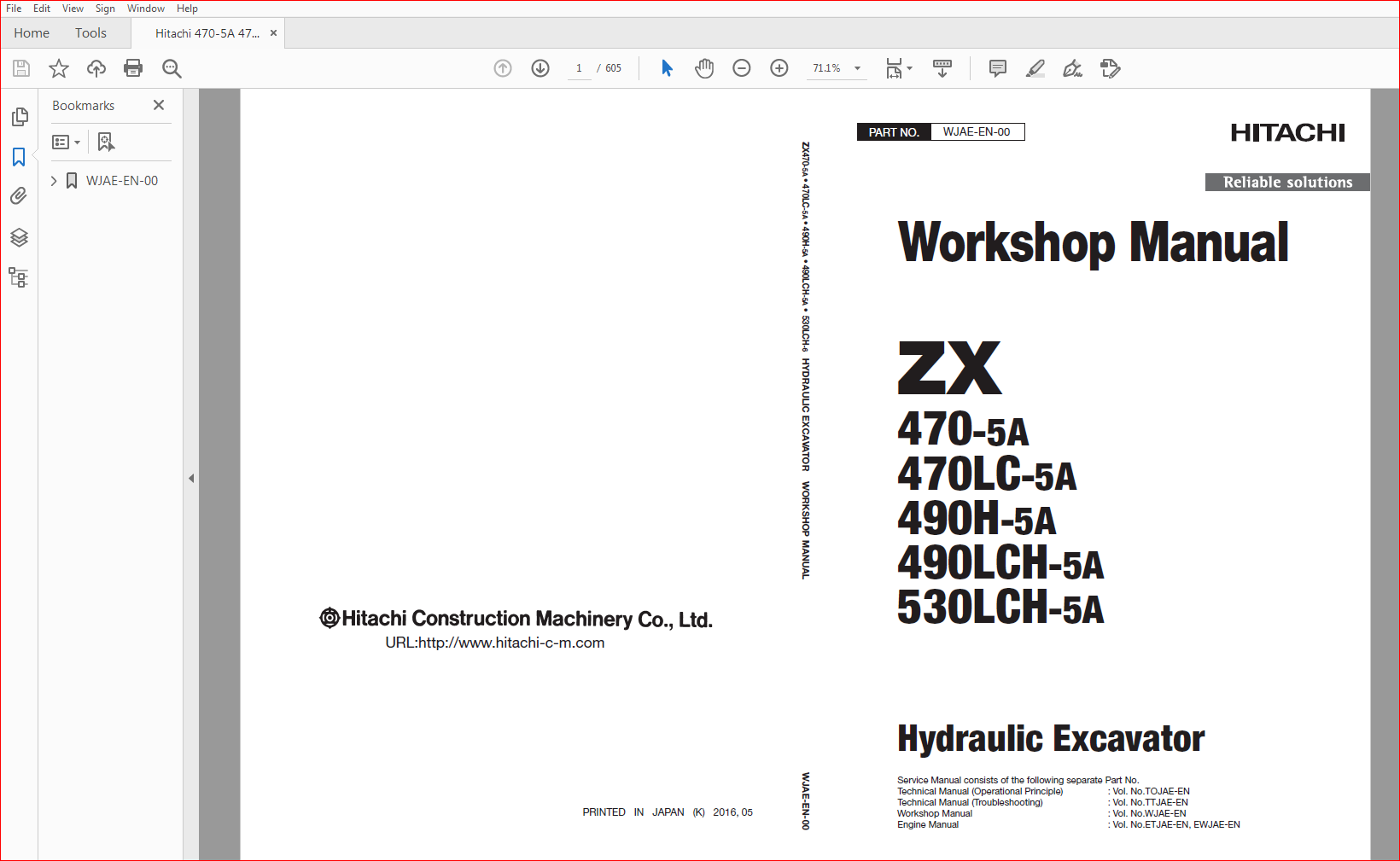Open the Sign menu
This screenshot has height=861, width=1400.
tap(105, 9)
